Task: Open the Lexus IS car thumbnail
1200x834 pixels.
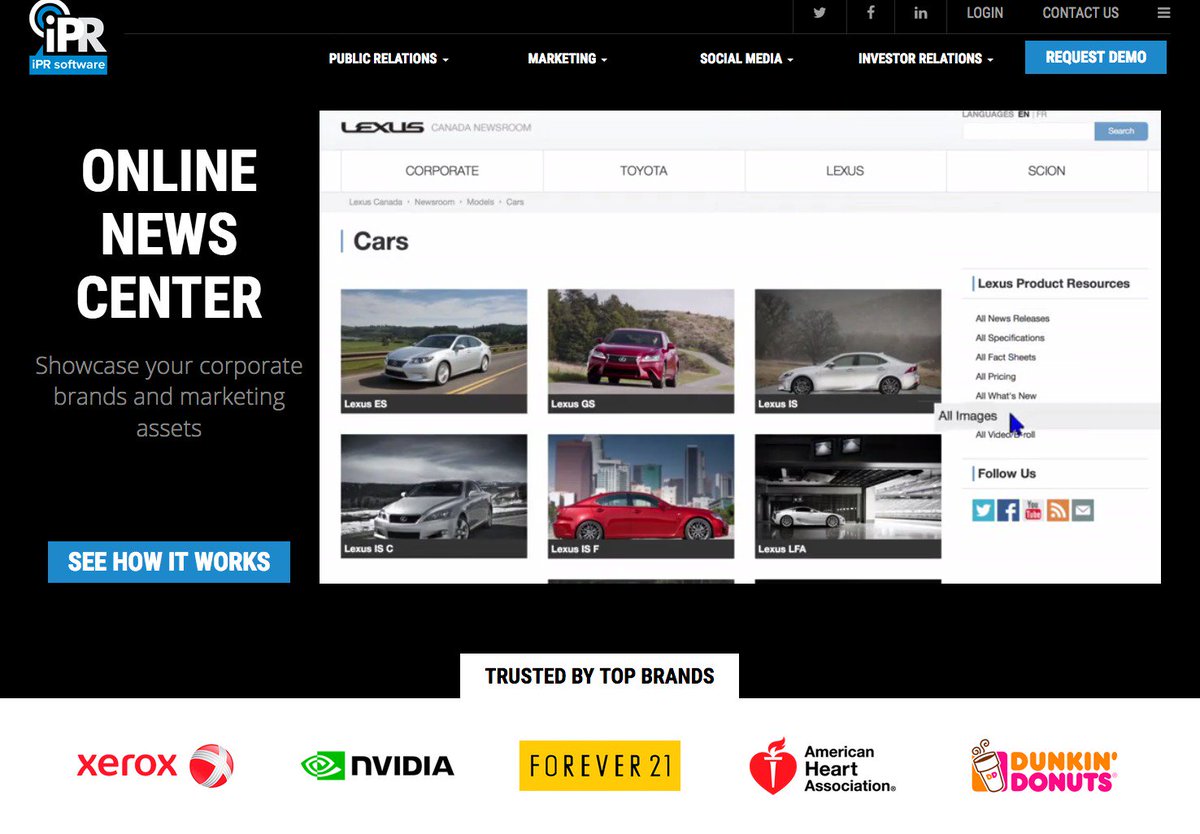Action: tap(848, 351)
